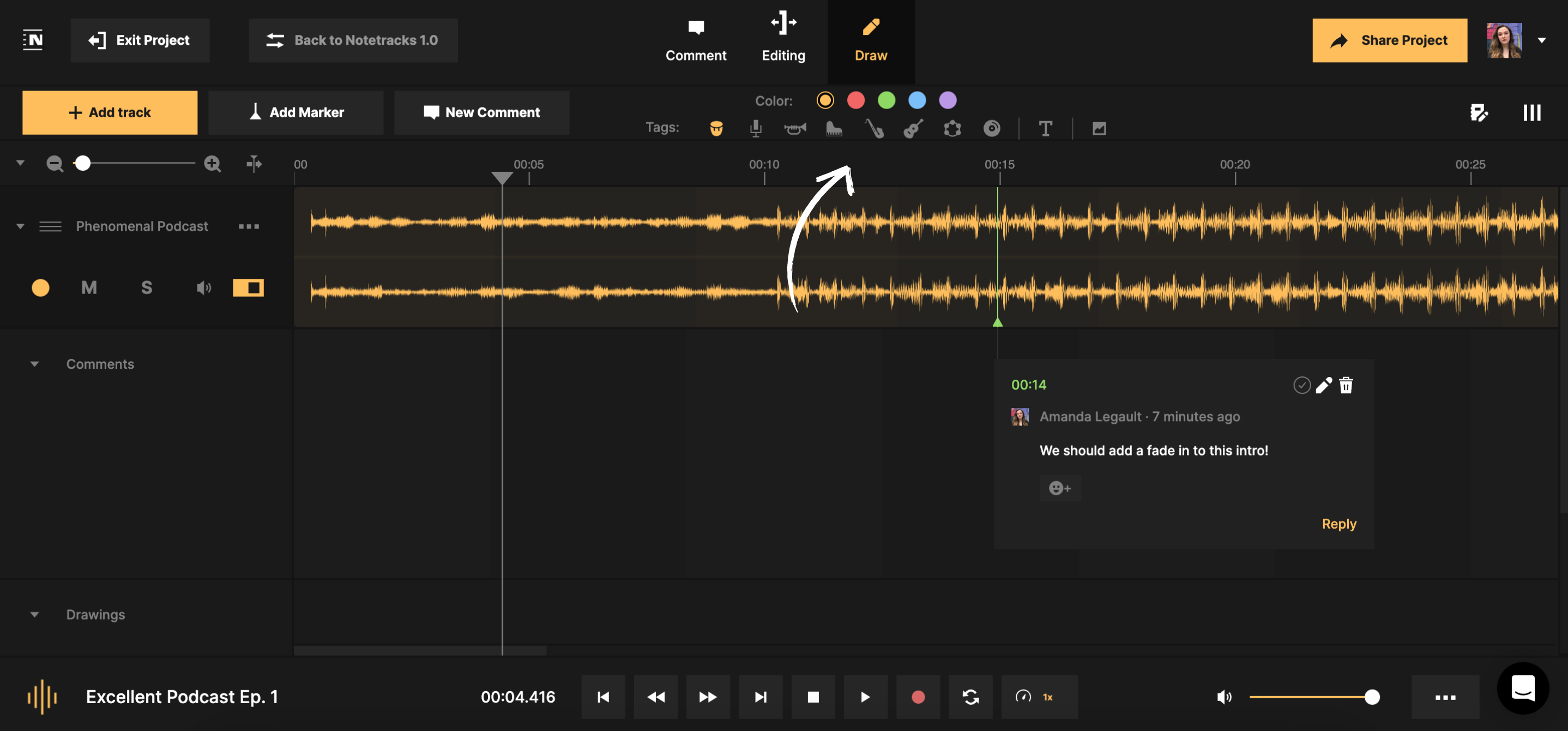Select the microphone tag icon
Screen dimensions: 1568x731
click(x=756, y=129)
